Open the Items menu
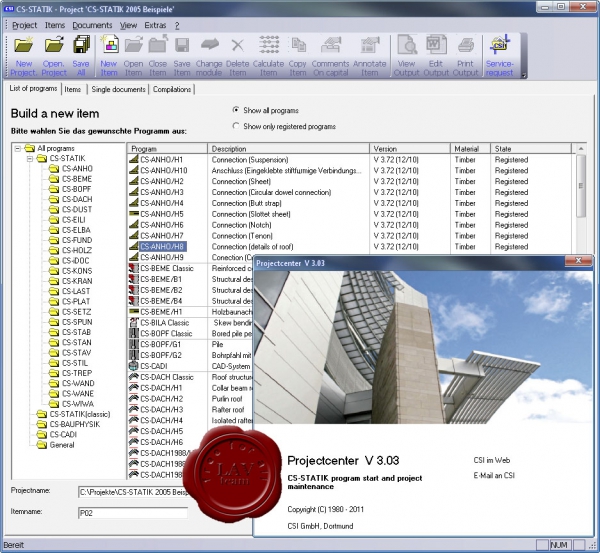Screen dimensions: 600x553 point(55,25)
